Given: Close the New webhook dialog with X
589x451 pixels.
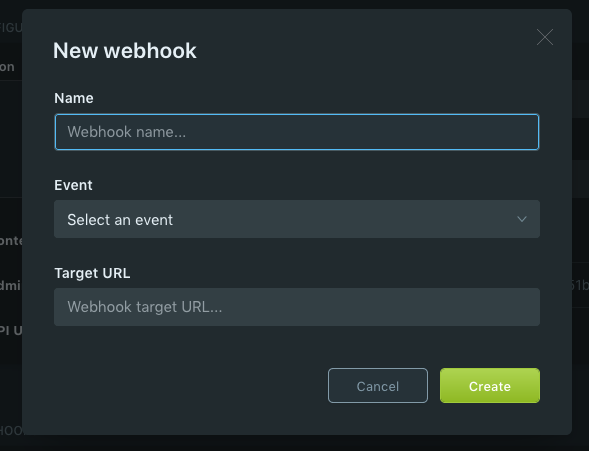Looking at the screenshot, I should (545, 37).
